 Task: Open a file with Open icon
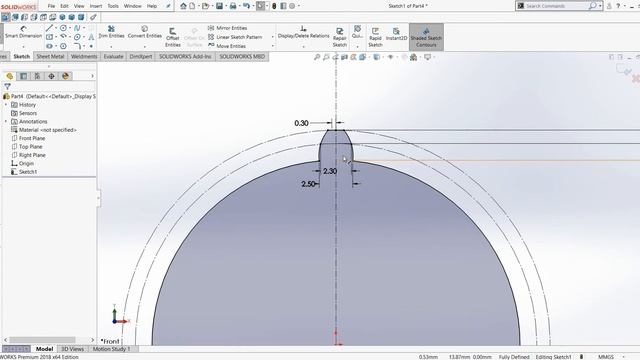tap(205, 6)
